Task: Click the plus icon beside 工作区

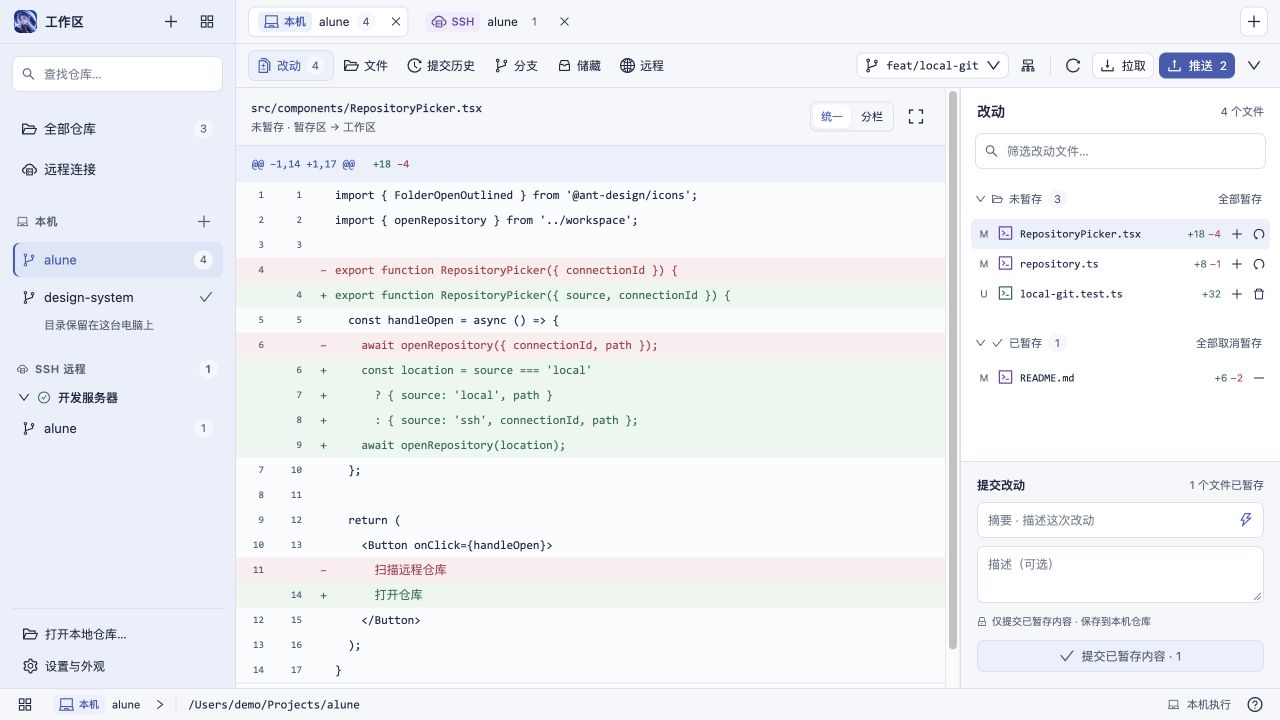Action: coord(171,21)
